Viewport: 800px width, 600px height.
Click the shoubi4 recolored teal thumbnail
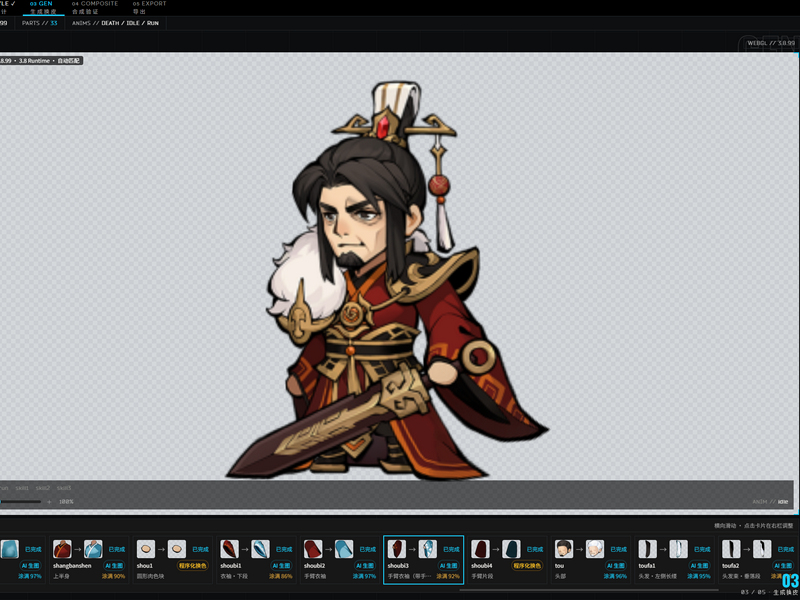point(511,549)
